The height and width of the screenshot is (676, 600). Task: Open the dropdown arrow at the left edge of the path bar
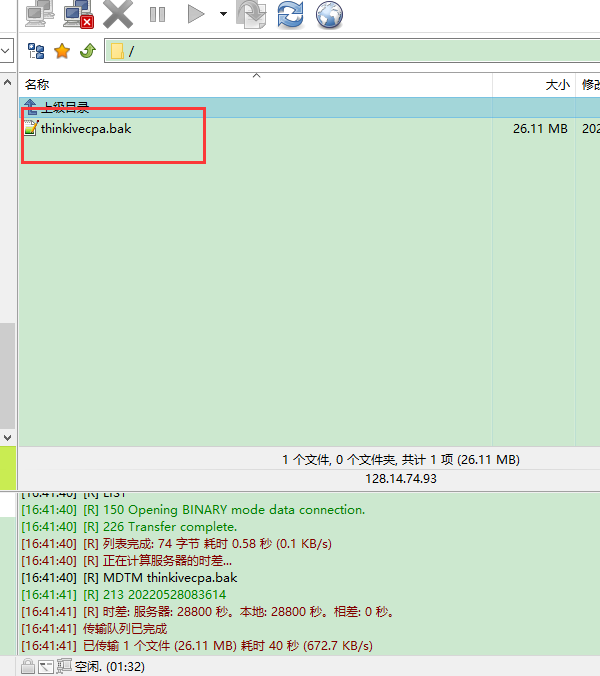pos(6,51)
